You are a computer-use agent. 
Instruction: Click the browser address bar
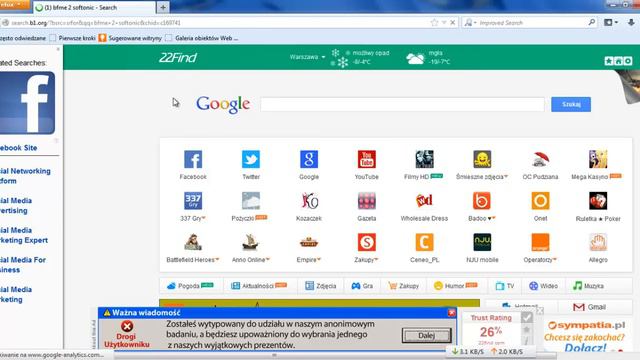pyautogui.click(x=216, y=23)
